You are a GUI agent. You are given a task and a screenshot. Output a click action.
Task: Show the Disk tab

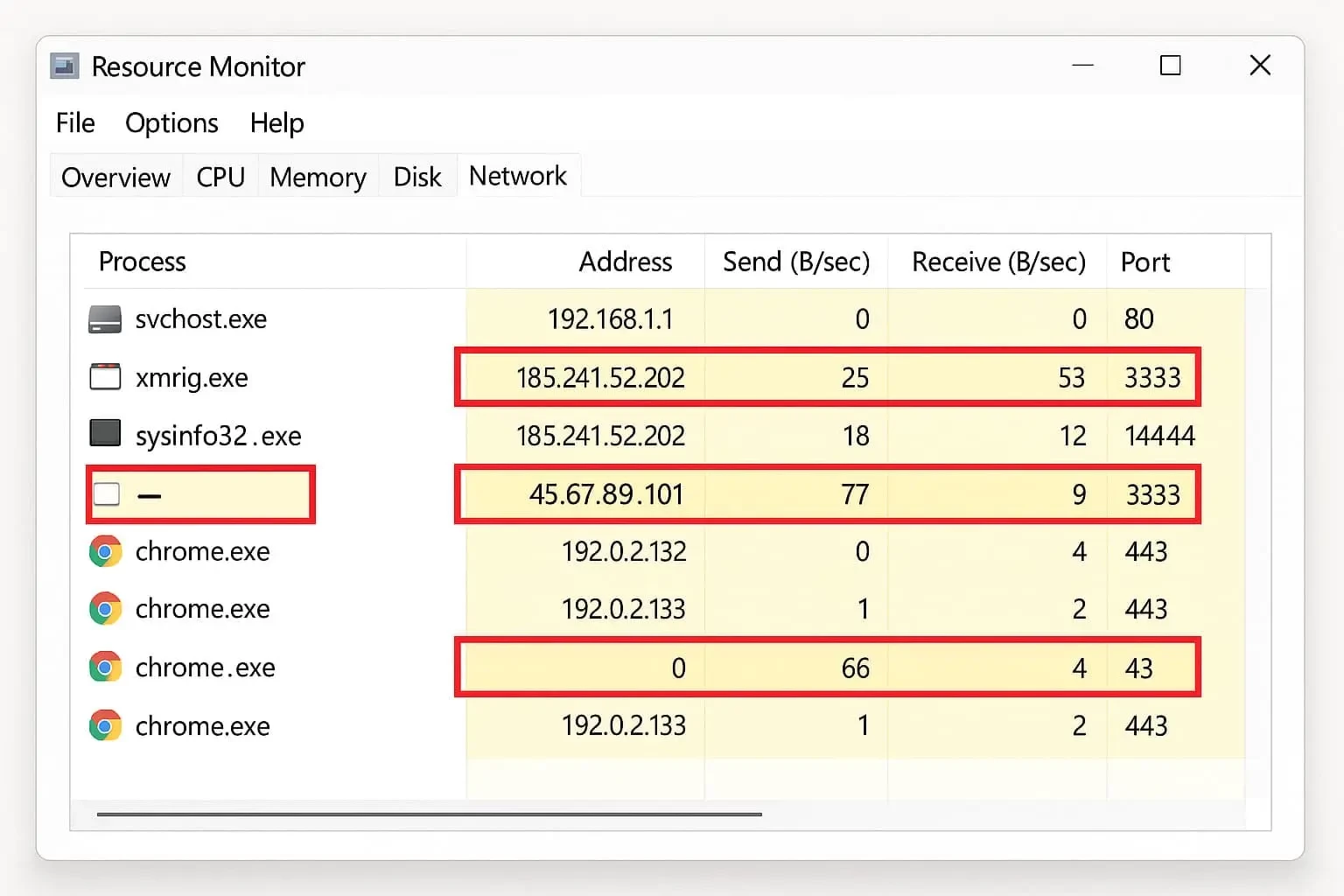click(x=417, y=178)
